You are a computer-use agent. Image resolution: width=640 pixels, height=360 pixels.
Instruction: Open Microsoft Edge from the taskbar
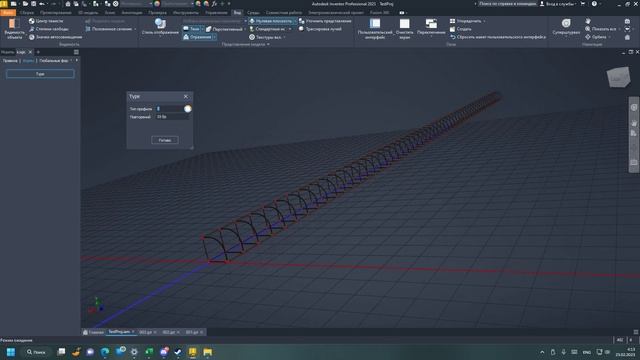pos(105,352)
